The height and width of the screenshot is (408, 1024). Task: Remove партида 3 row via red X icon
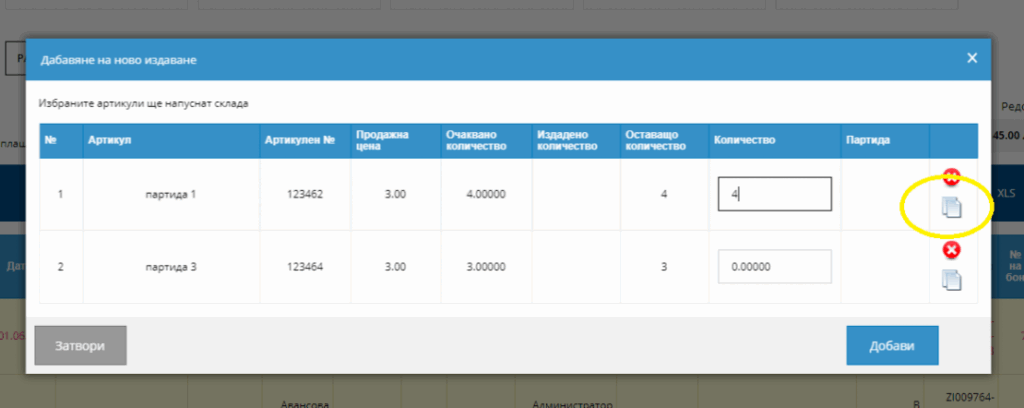point(952,250)
